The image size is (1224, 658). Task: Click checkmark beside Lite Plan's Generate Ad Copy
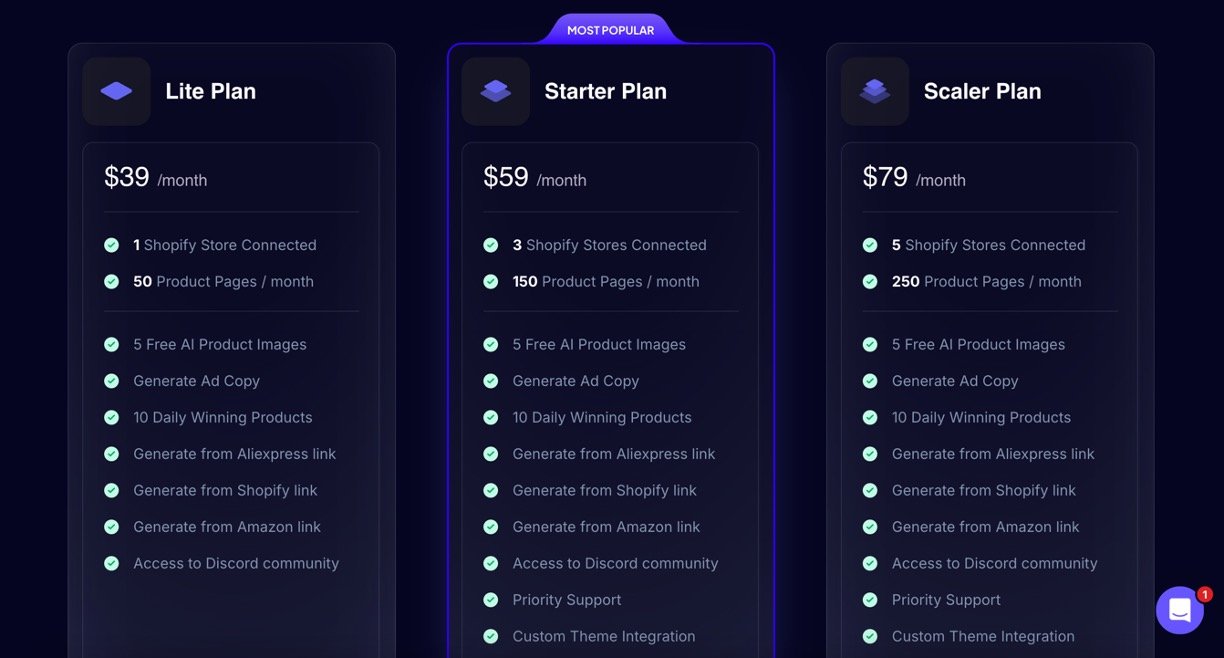coord(112,381)
